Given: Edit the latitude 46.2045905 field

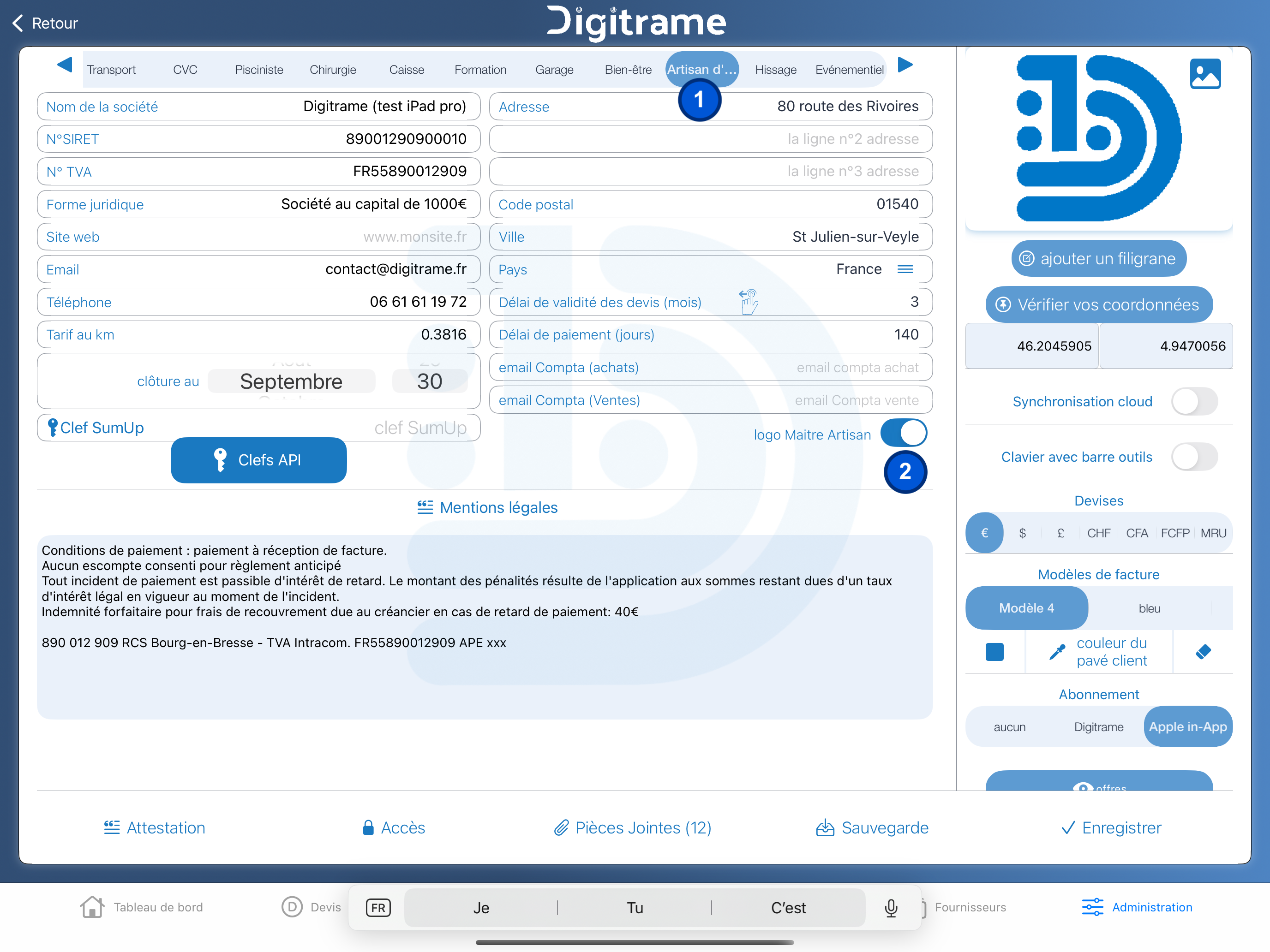Looking at the screenshot, I should (1032, 345).
